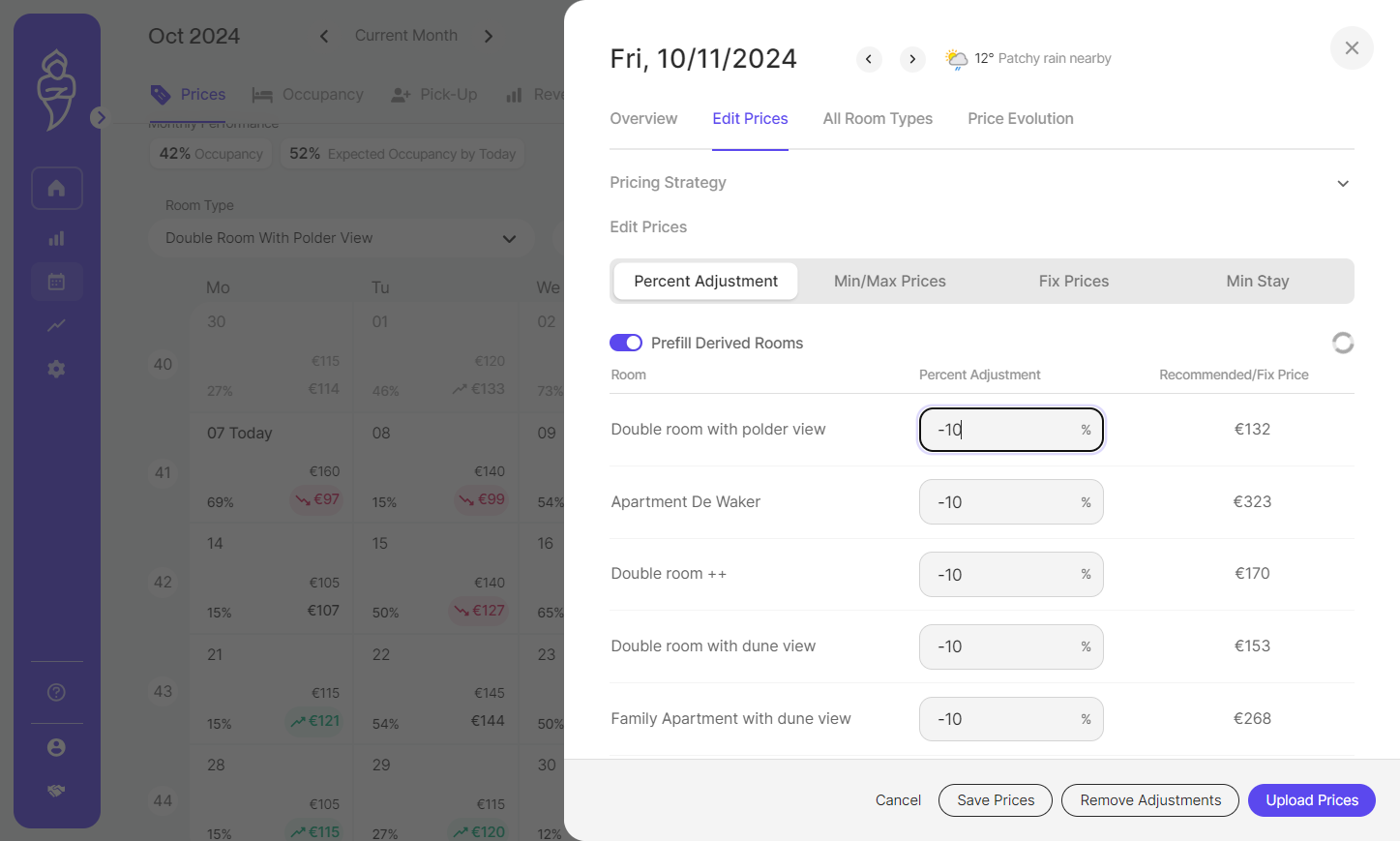The width and height of the screenshot is (1400, 841).
Task: Open the help question mark icon
Action: tap(56, 692)
